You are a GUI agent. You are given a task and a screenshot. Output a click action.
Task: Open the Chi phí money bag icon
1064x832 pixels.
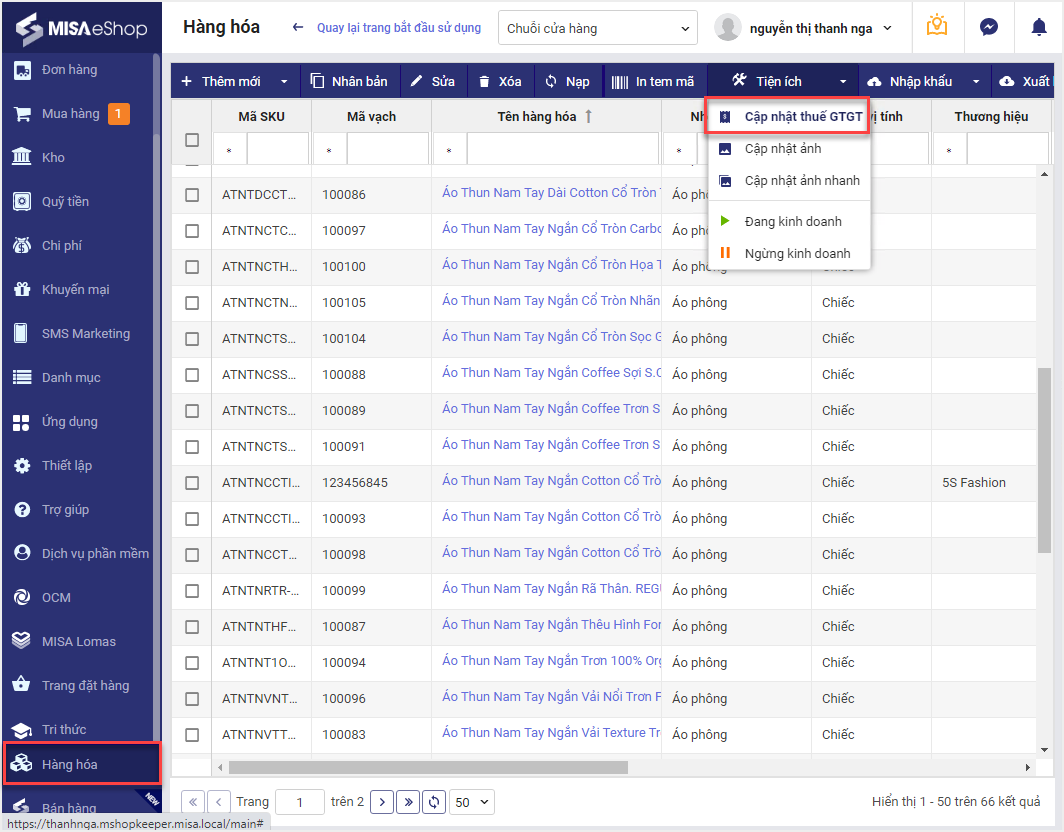coord(22,246)
